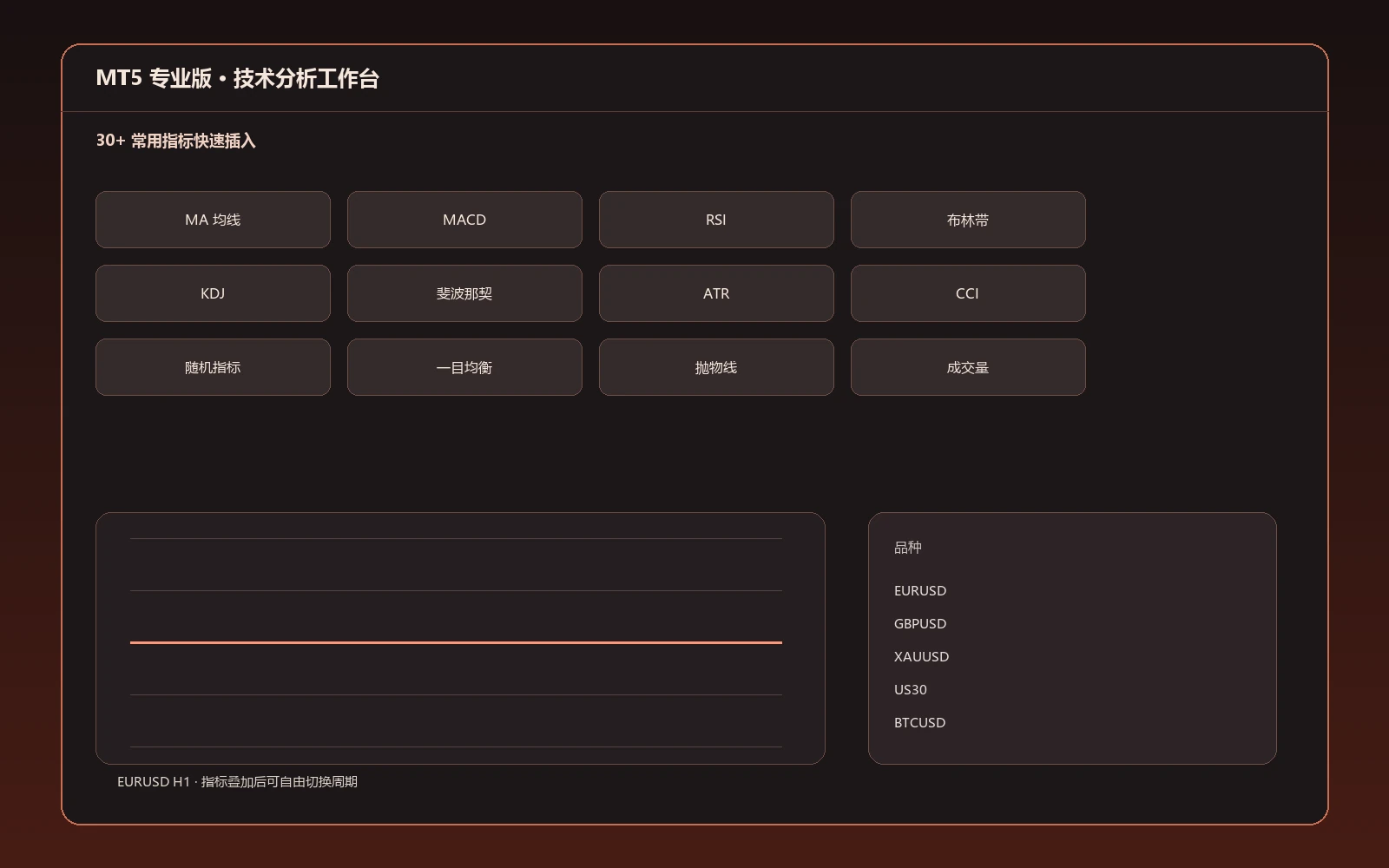Pick XAUUSD in the symbol list

pyautogui.click(x=921, y=656)
